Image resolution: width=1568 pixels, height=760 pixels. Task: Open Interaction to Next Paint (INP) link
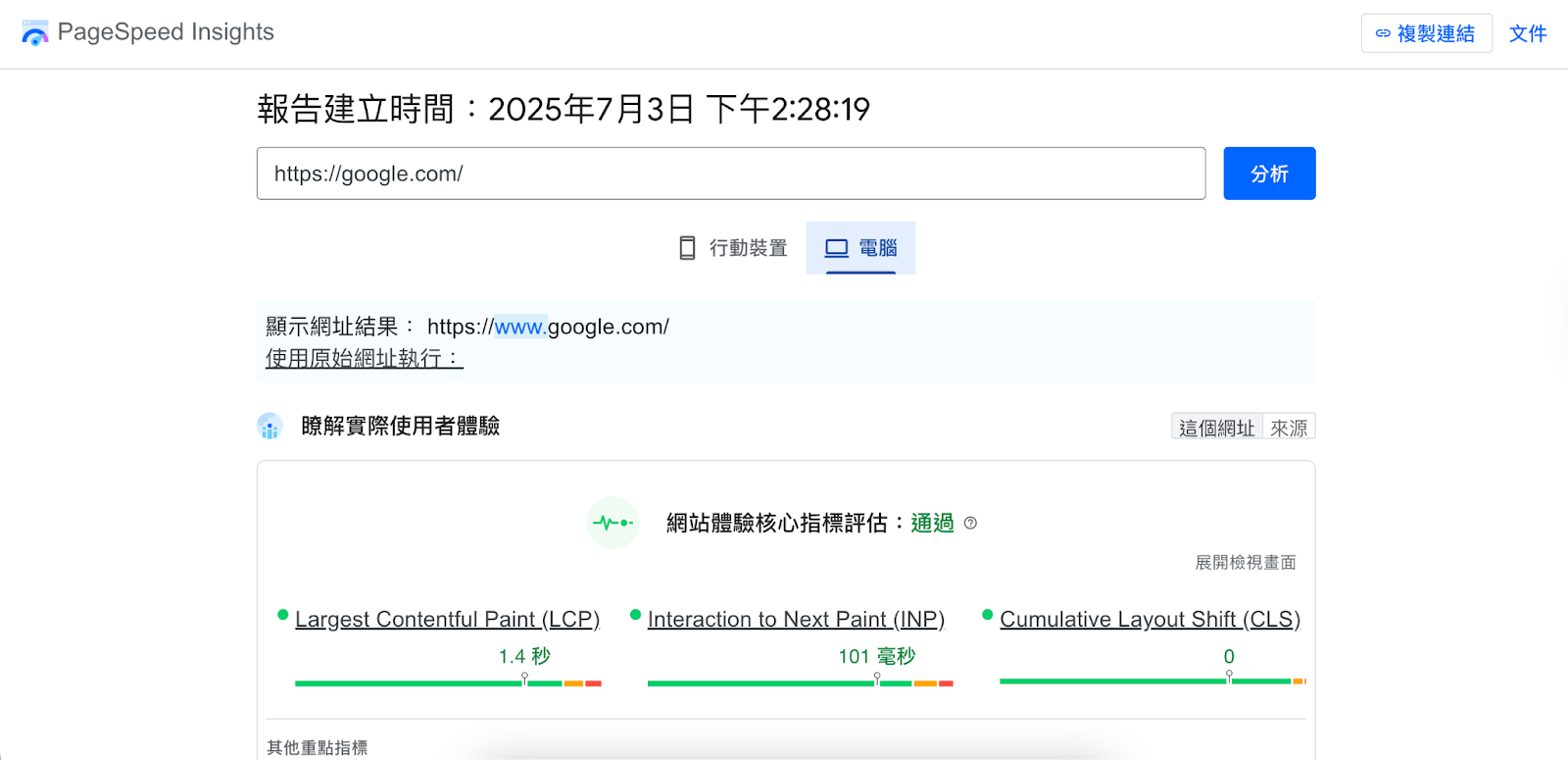(796, 620)
